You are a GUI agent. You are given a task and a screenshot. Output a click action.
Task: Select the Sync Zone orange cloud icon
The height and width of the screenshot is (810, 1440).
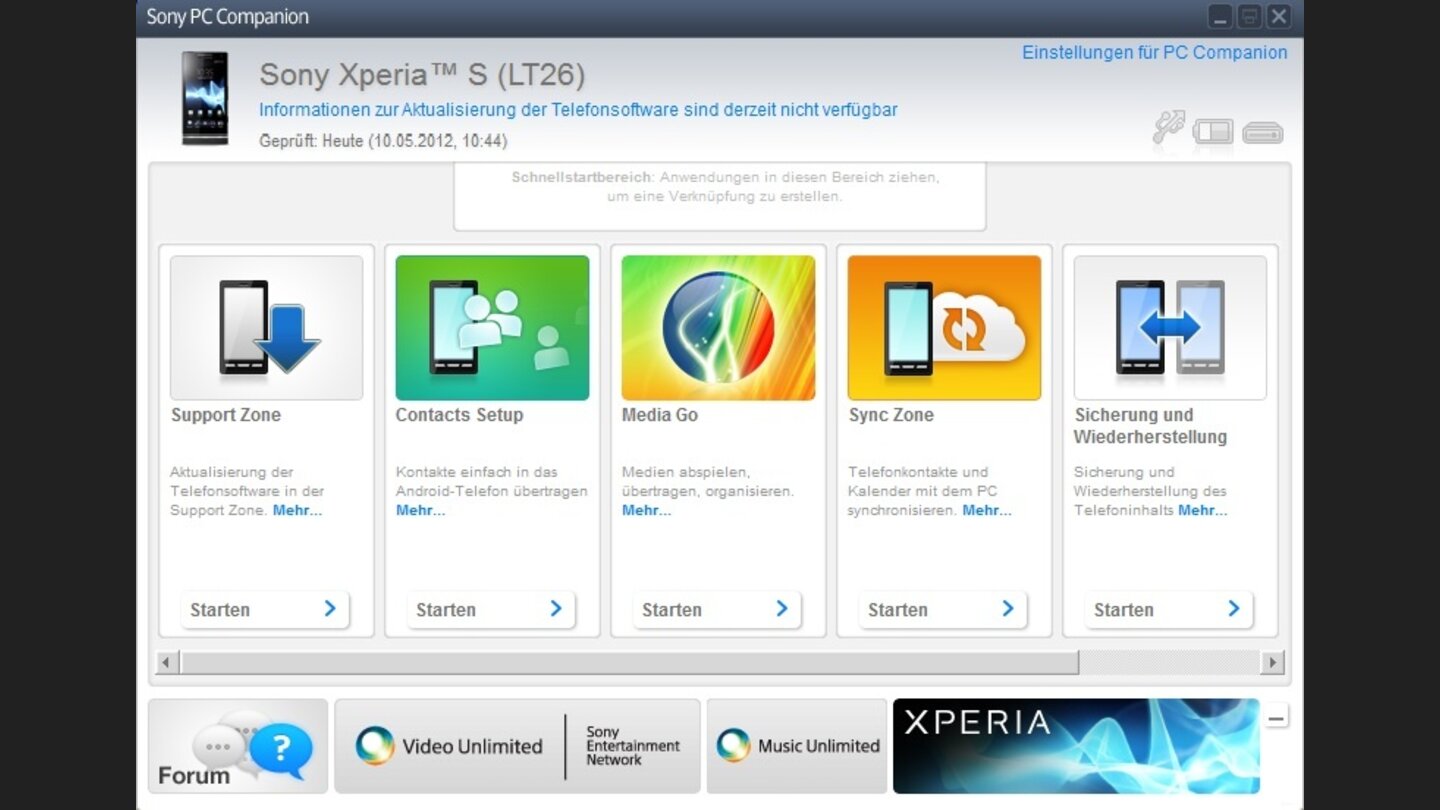(x=944, y=328)
